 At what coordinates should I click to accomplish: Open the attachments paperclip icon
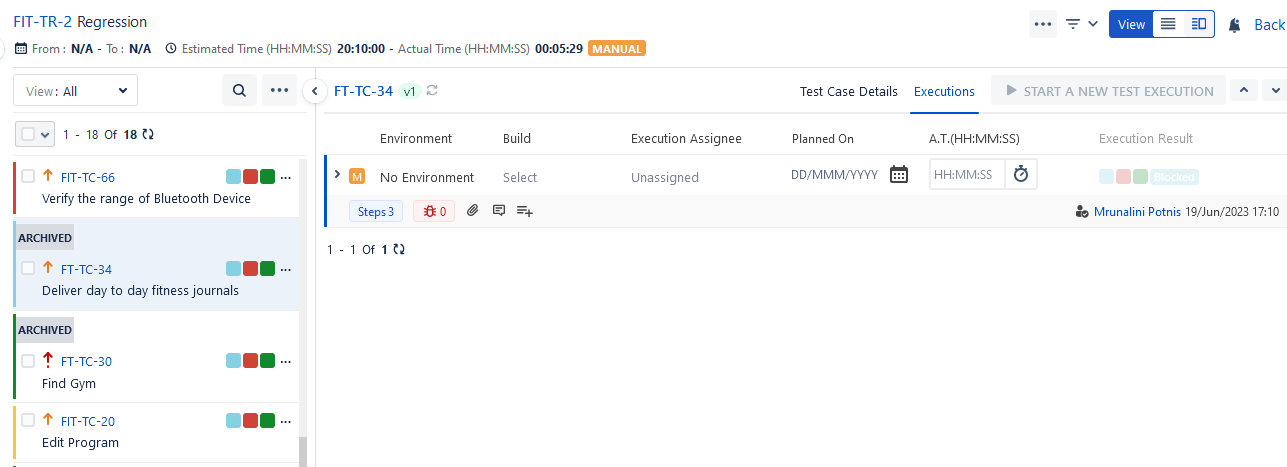(473, 211)
